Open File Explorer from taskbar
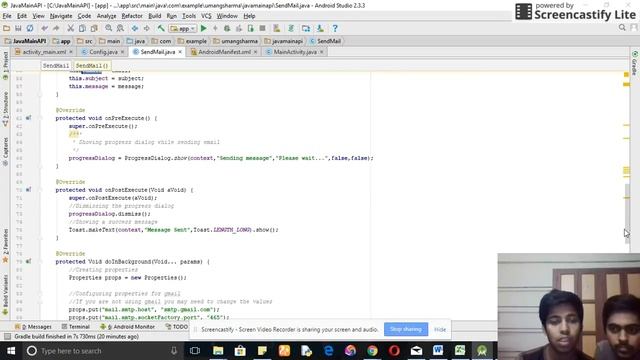Viewport: 640px width, 360px height. [218, 351]
